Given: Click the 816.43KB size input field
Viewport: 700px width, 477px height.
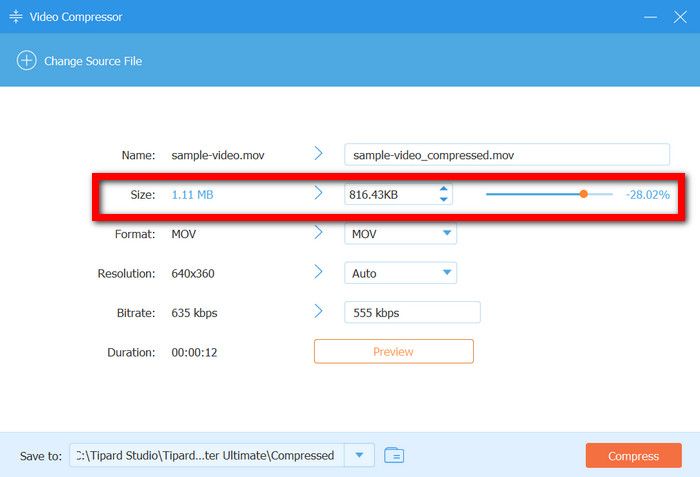Looking at the screenshot, I should click(388, 194).
